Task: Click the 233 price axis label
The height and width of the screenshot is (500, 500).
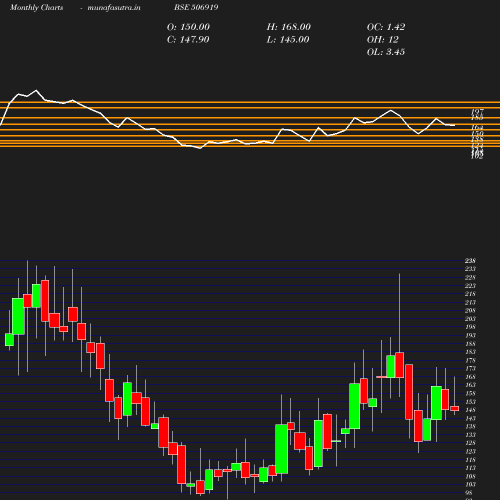Action: pyautogui.click(x=470, y=269)
